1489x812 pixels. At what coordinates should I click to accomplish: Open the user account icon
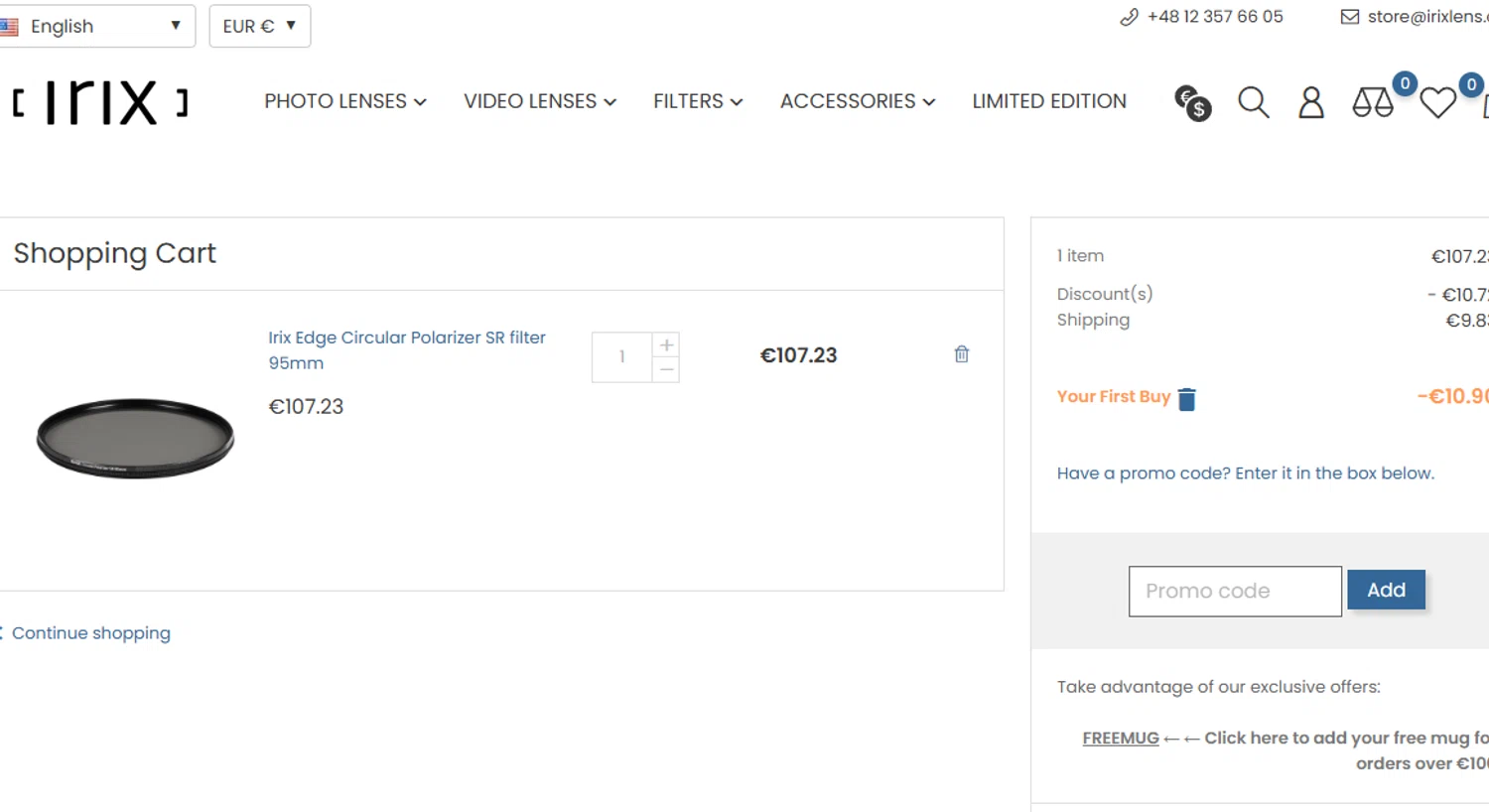click(x=1311, y=102)
